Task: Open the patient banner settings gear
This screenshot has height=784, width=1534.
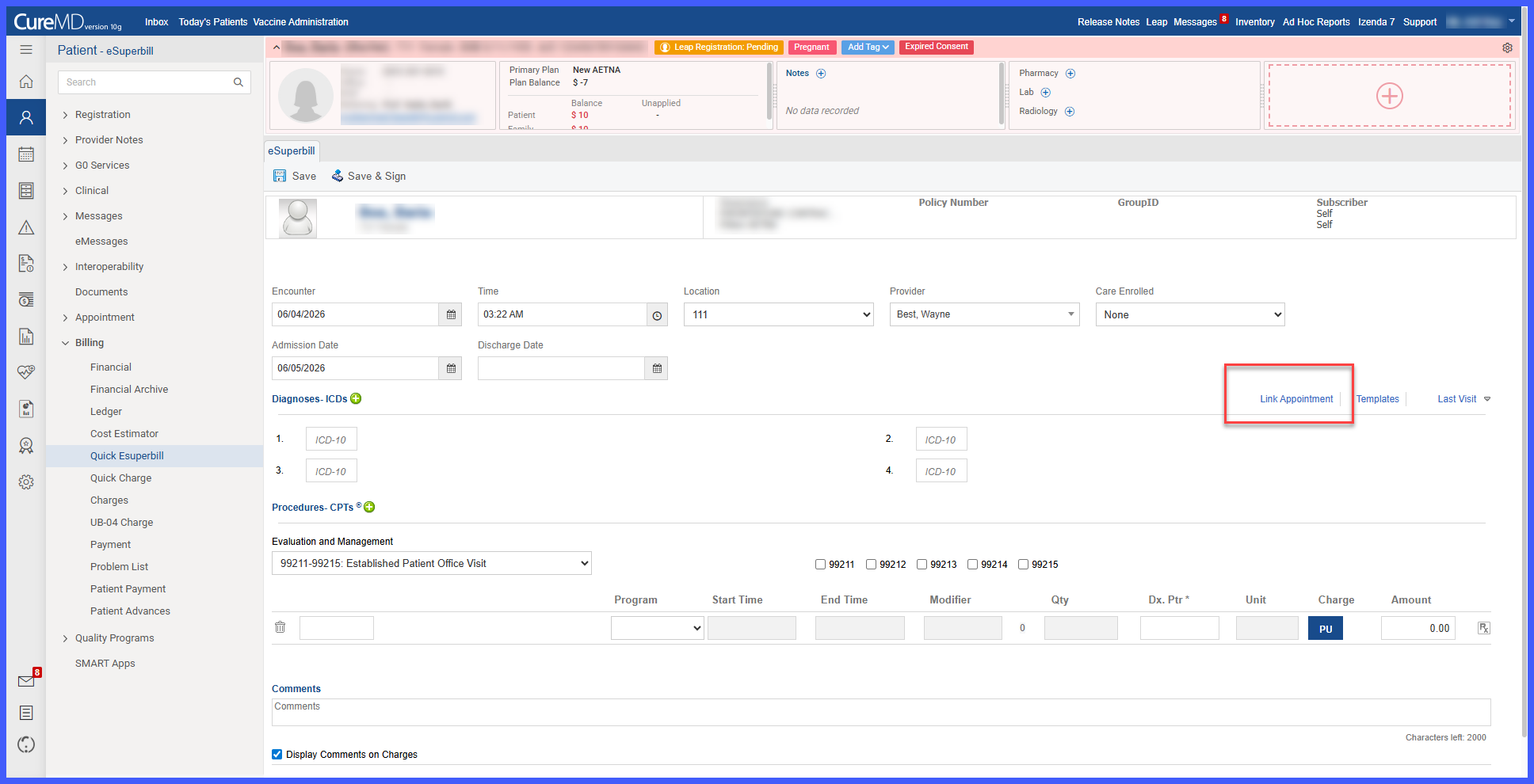Action: click(1507, 48)
